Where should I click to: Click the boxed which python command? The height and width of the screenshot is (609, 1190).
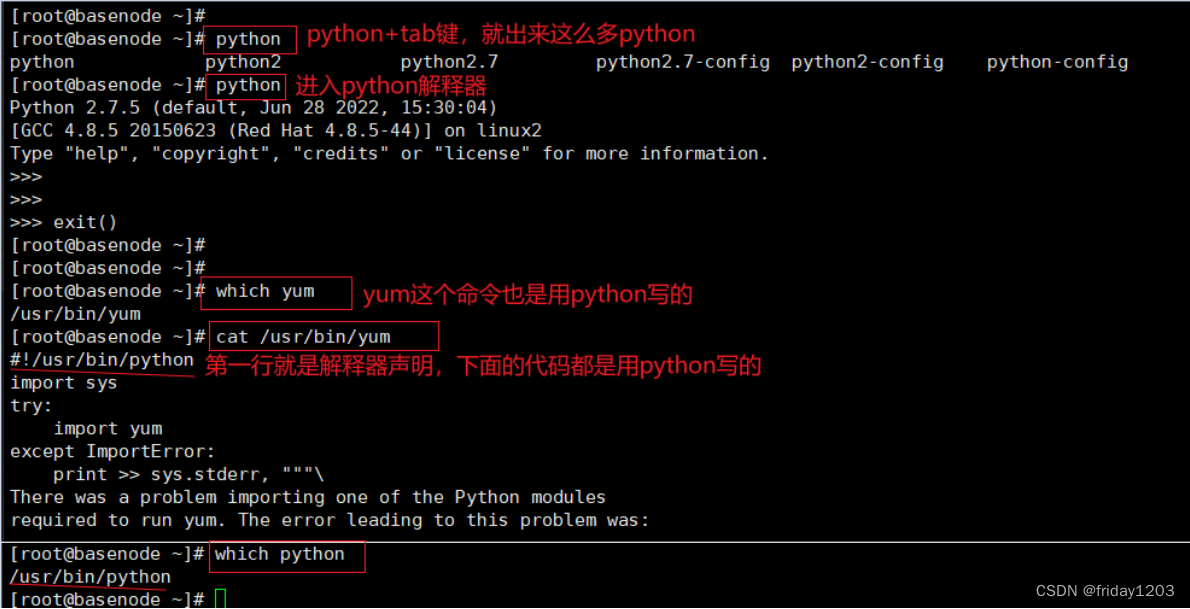click(x=286, y=554)
